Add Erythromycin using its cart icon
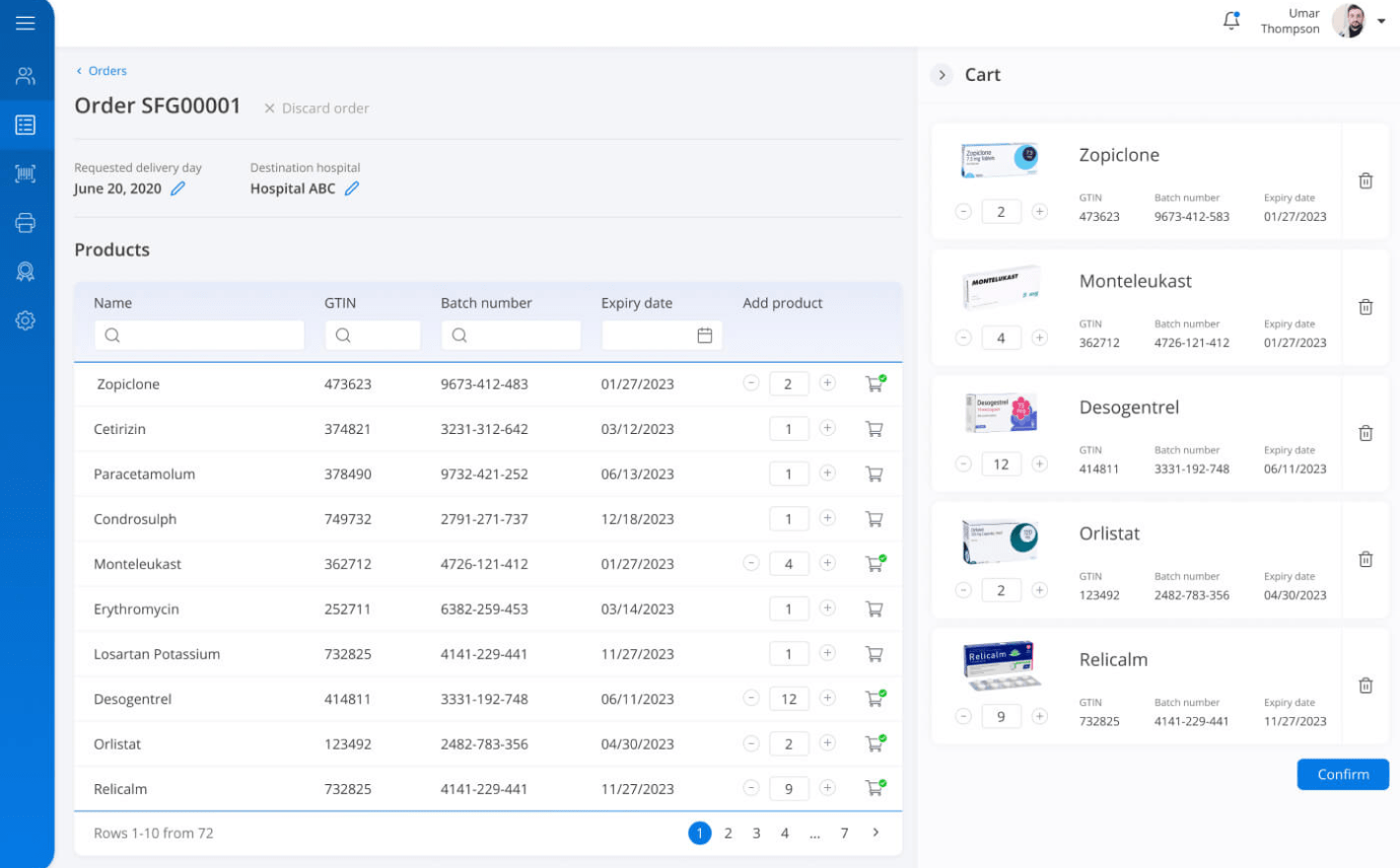 pyautogui.click(x=874, y=609)
